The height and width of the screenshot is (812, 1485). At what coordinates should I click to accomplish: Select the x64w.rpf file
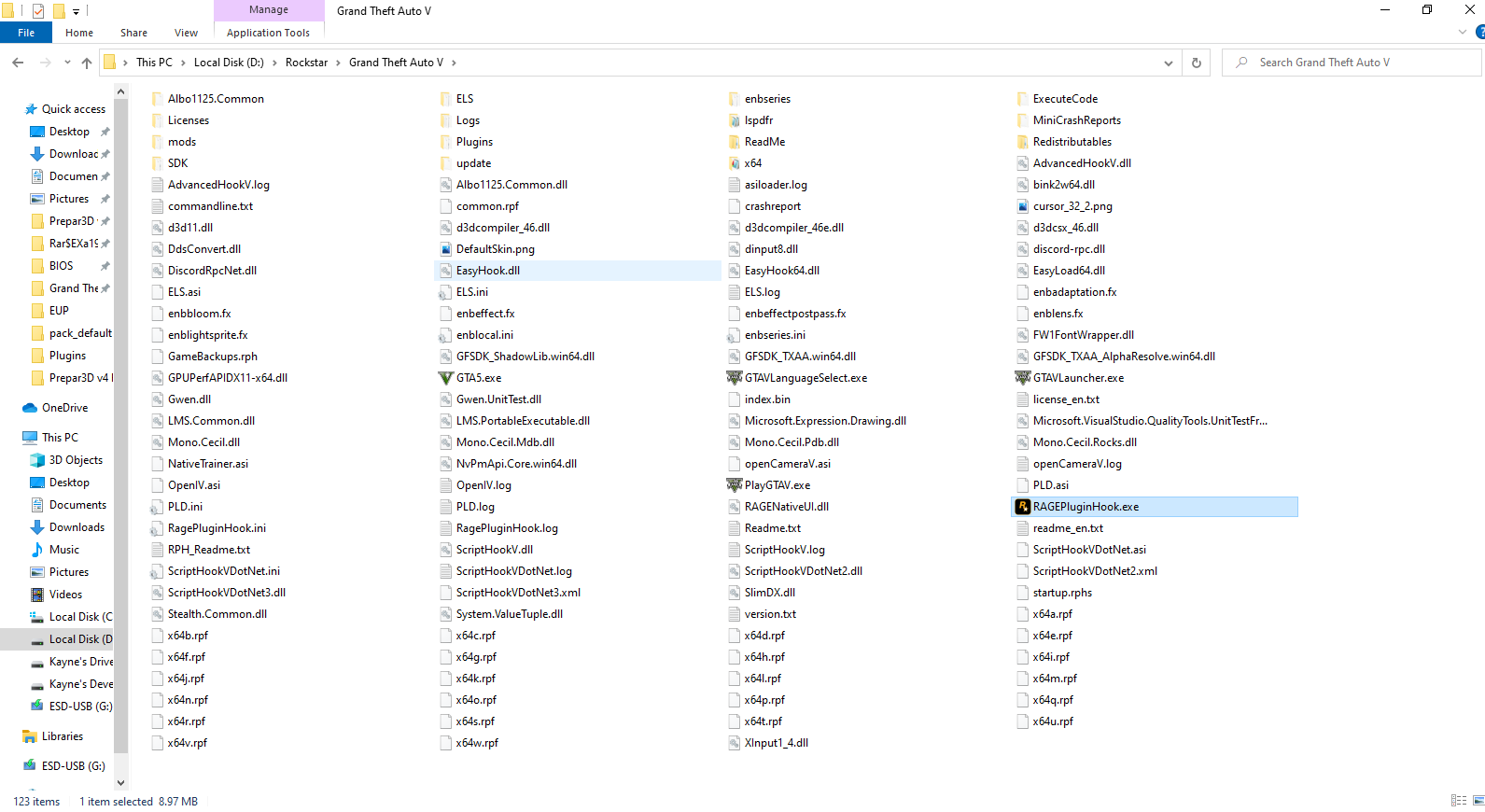(x=477, y=743)
